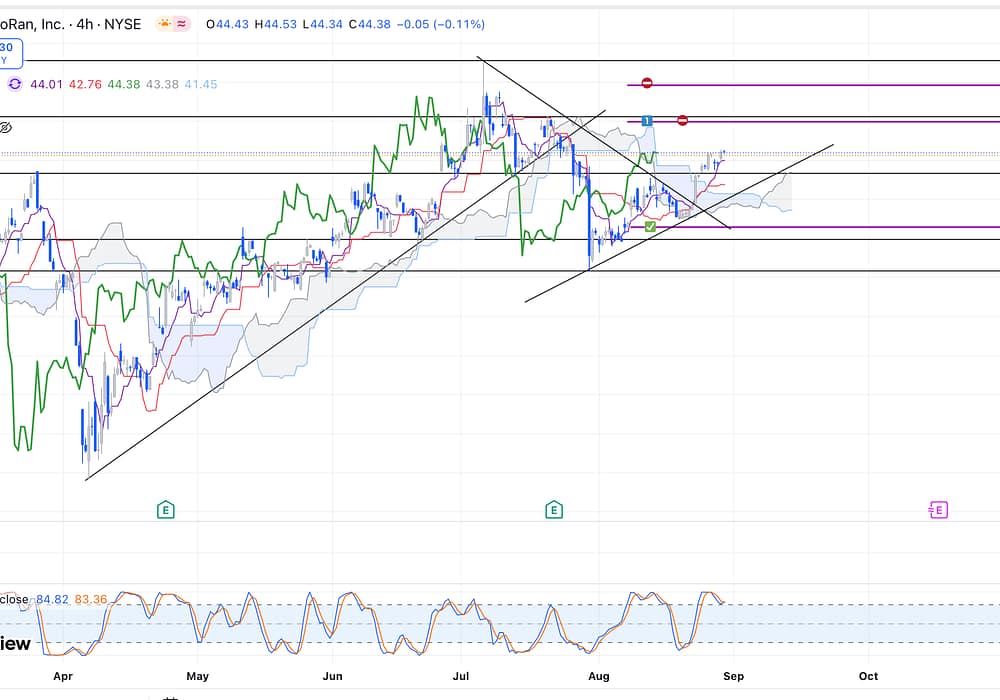This screenshot has height=700, width=1000.
Task: Click the stochastic value 84.82 in lower pane
Action: tap(51, 599)
